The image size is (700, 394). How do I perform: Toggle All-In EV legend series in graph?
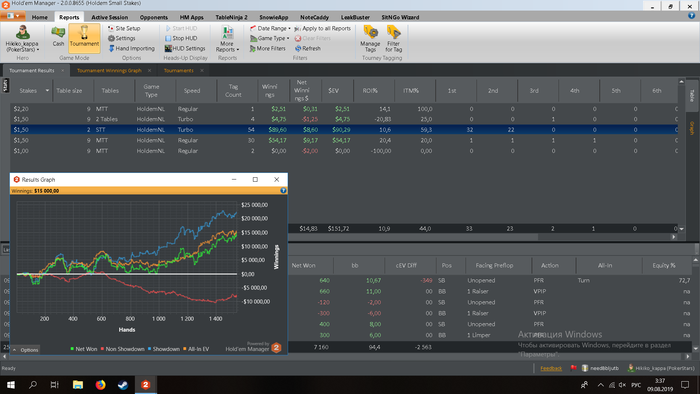point(196,349)
